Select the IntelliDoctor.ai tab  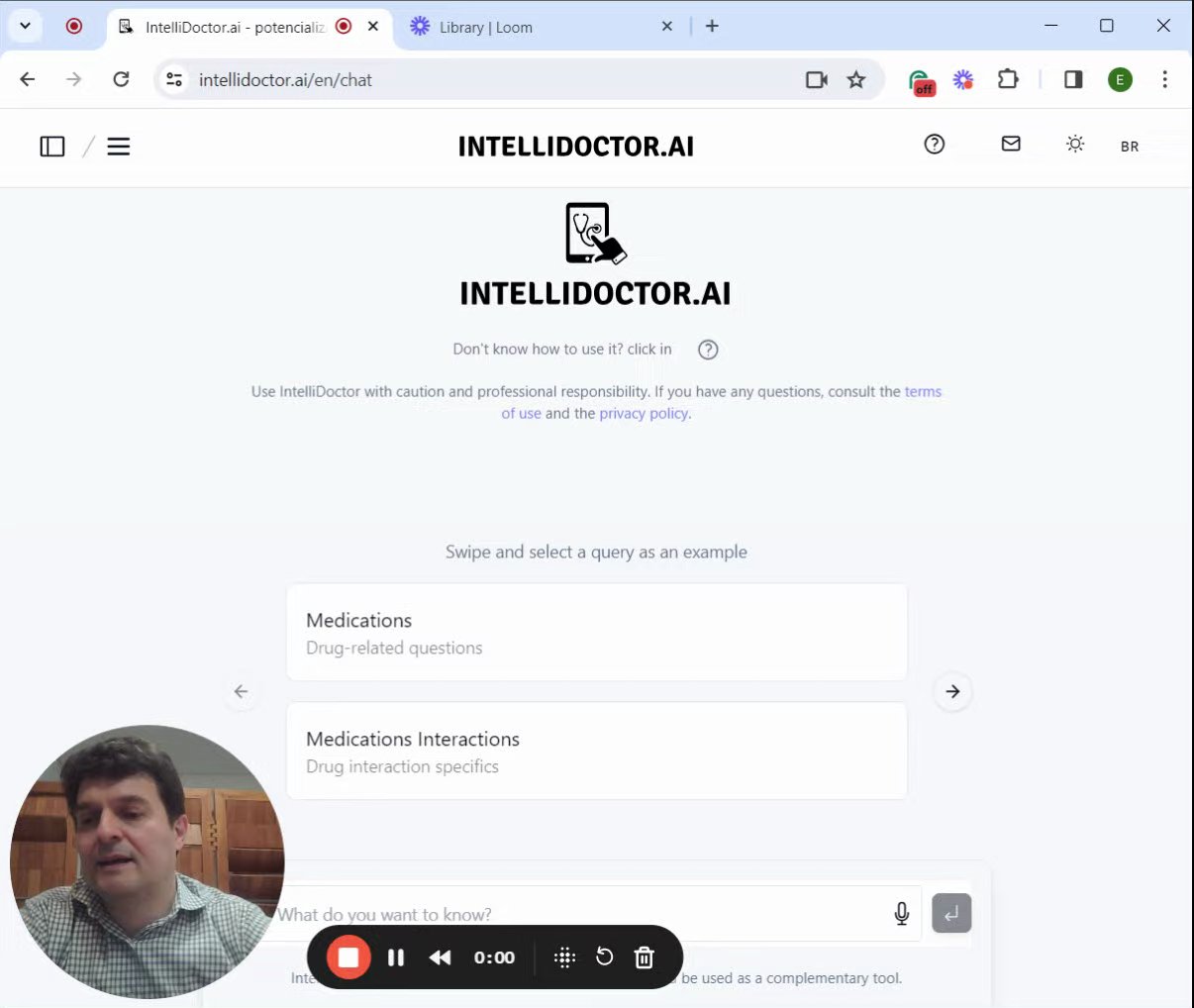coord(234,27)
